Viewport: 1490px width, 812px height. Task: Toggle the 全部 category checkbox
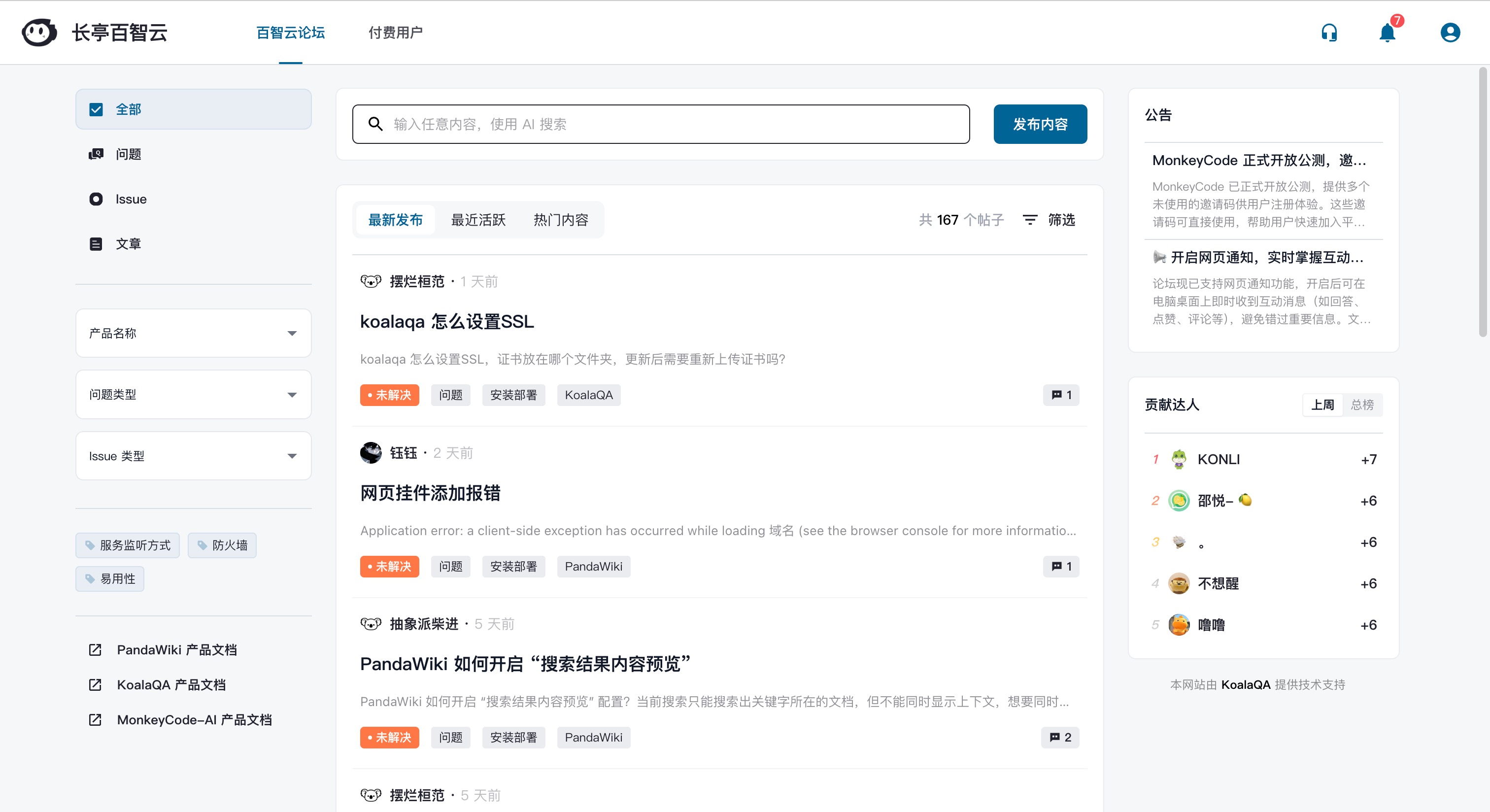point(96,109)
